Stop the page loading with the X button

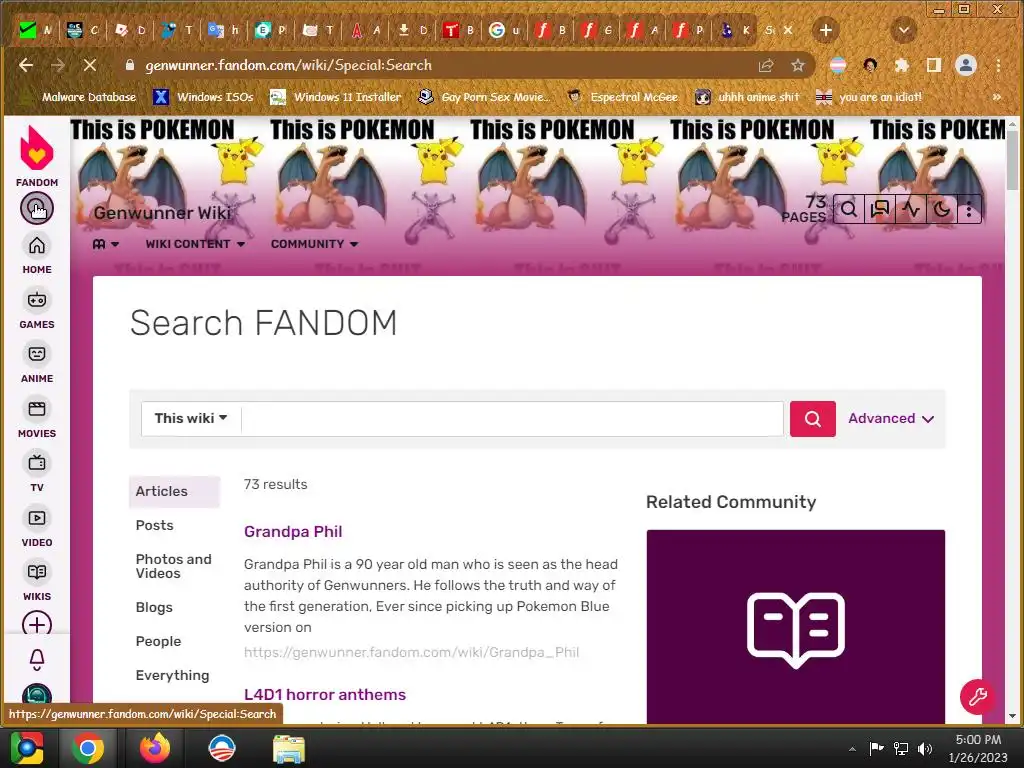pyautogui.click(x=90, y=65)
